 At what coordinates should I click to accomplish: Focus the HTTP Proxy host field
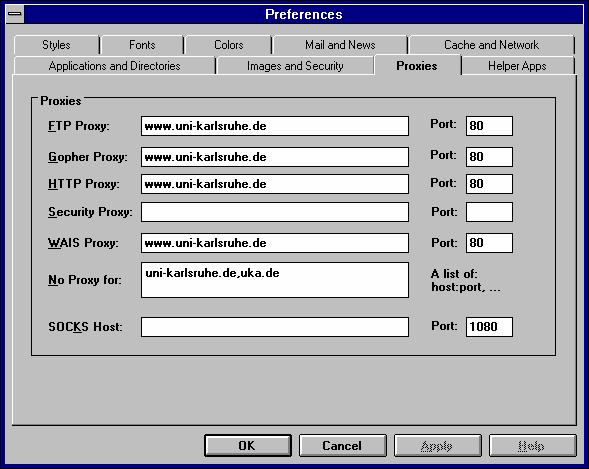(x=275, y=184)
